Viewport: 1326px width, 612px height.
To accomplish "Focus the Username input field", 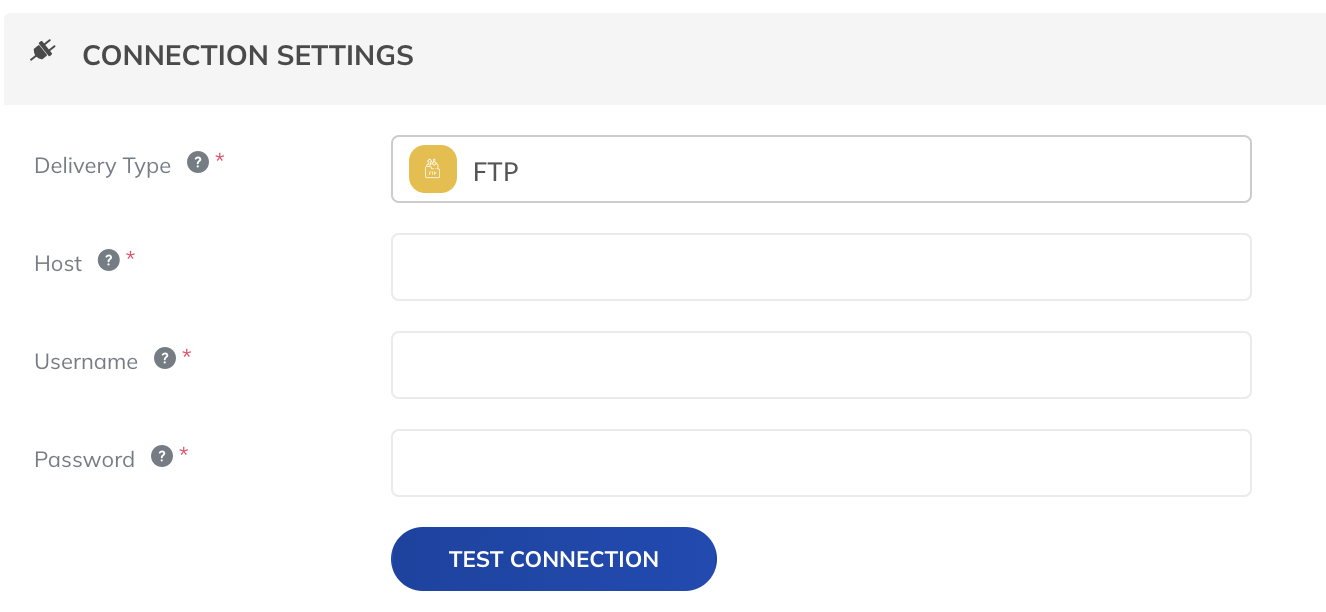I will tap(820, 364).
